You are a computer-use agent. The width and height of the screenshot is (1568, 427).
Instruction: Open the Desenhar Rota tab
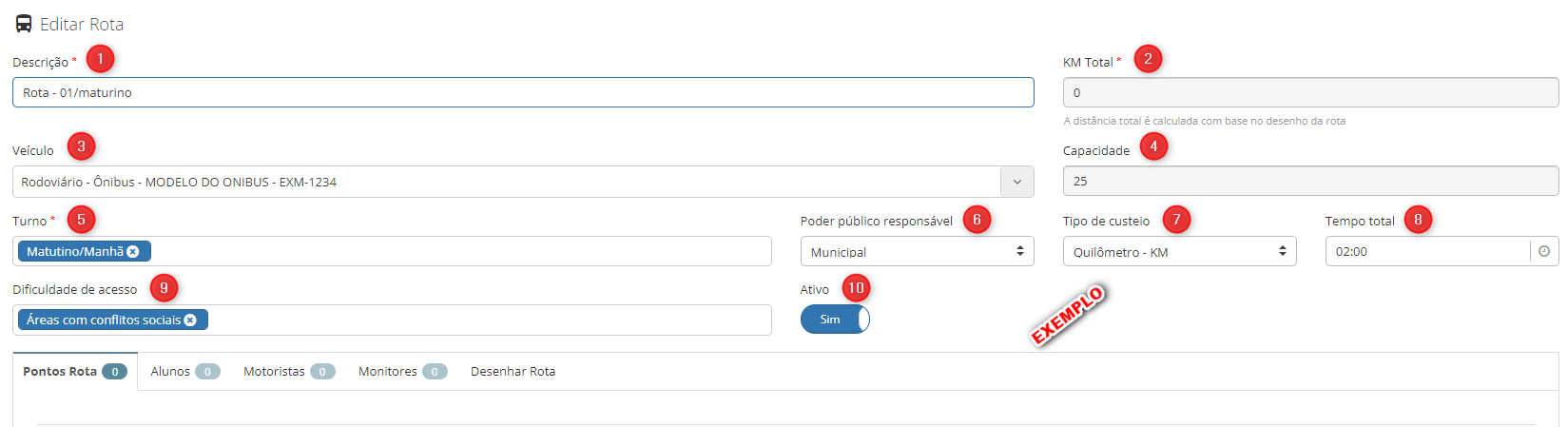[513, 371]
